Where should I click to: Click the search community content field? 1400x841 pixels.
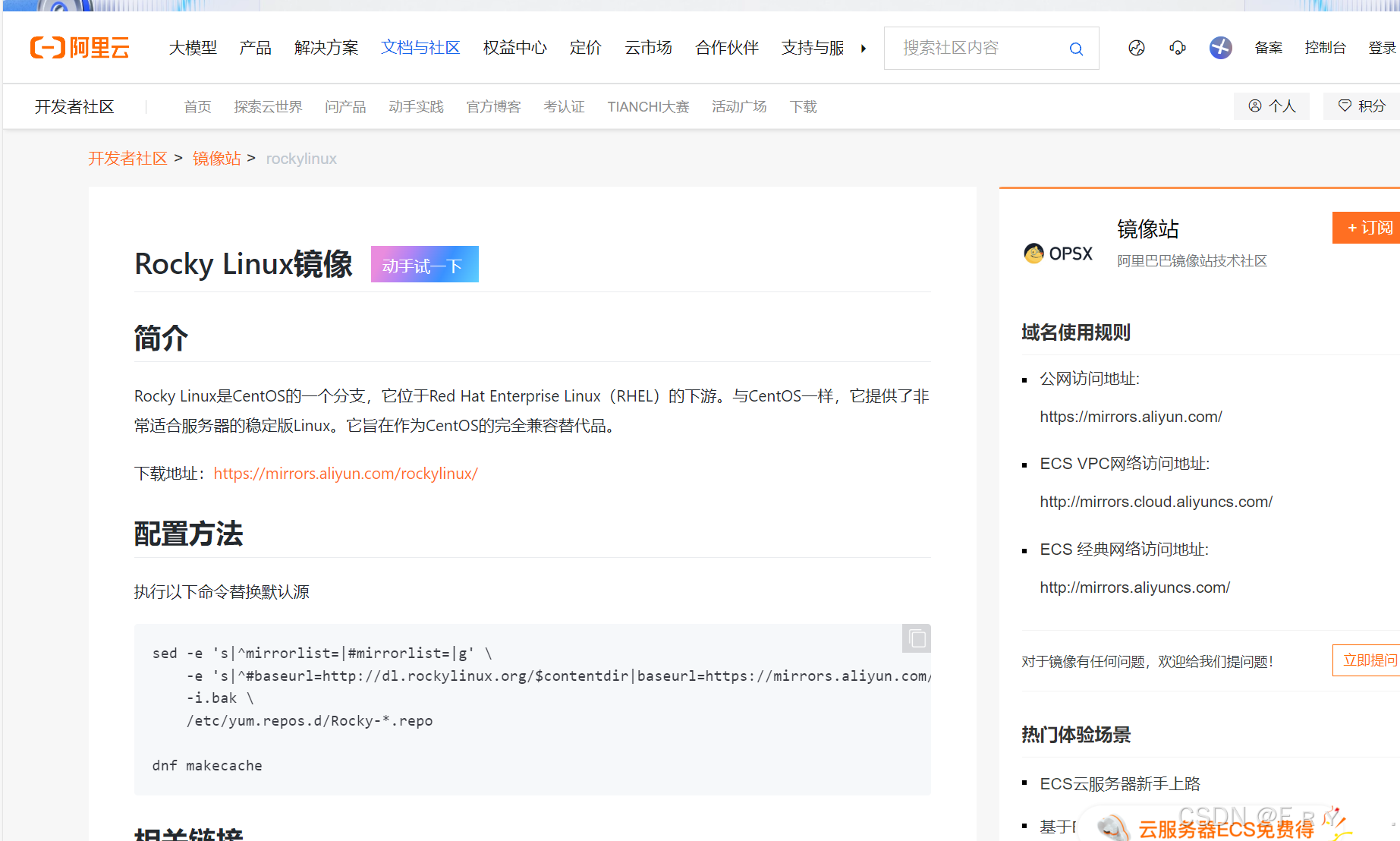coord(979,48)
